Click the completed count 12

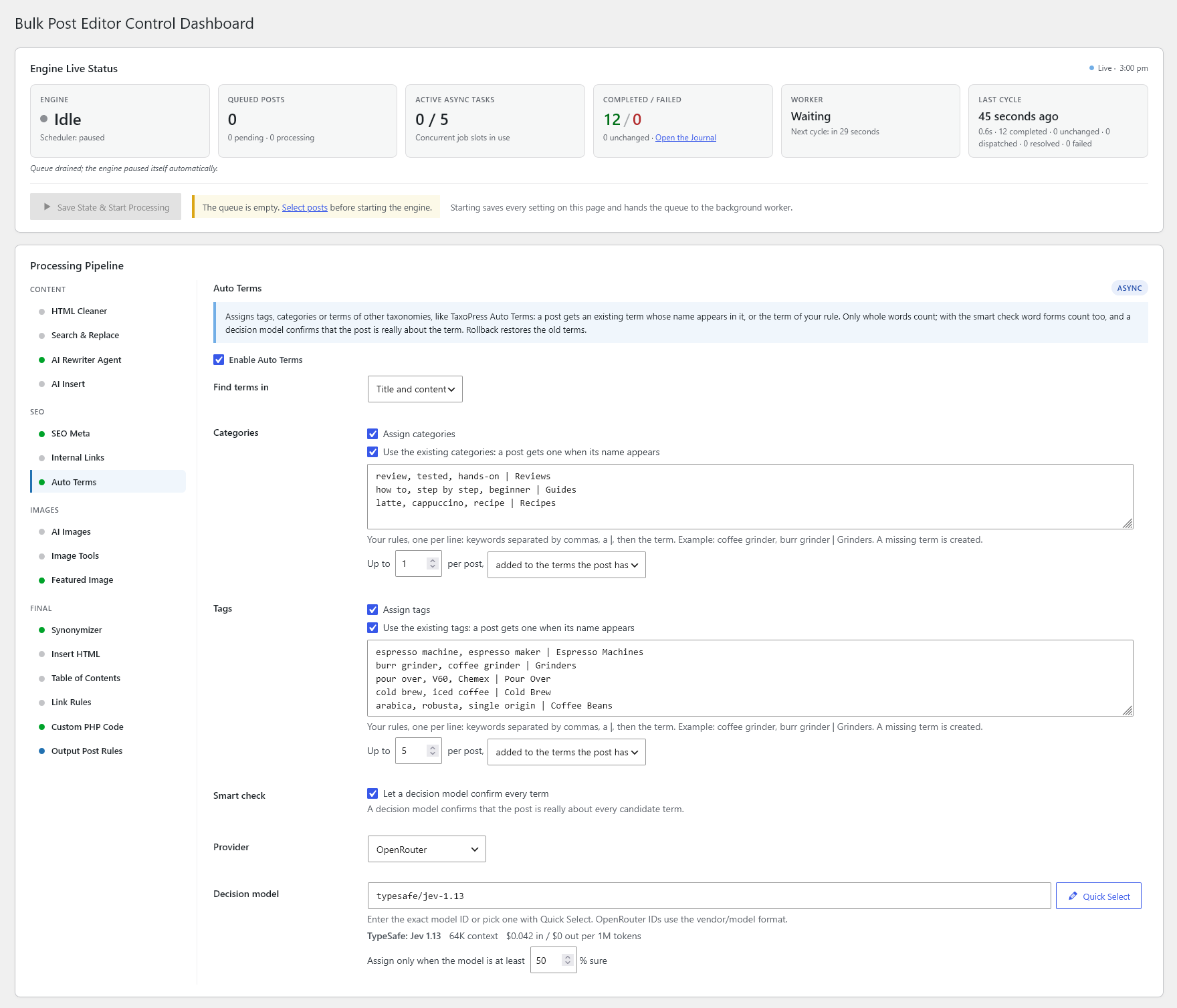pyautogui.click(x=612, y=120)
